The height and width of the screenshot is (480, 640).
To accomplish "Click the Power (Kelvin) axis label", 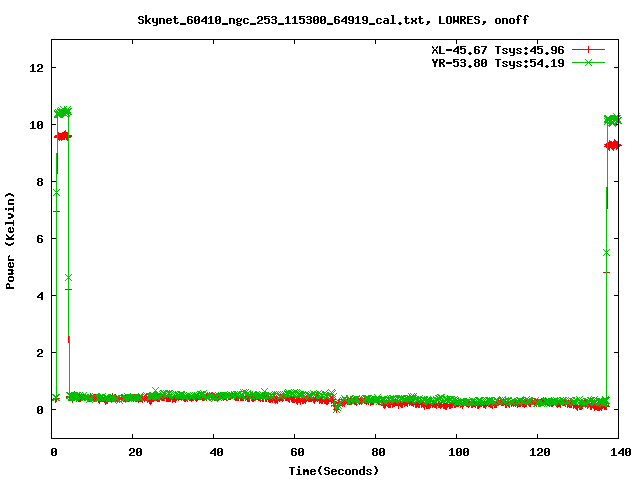I will [x=10, y=241].
